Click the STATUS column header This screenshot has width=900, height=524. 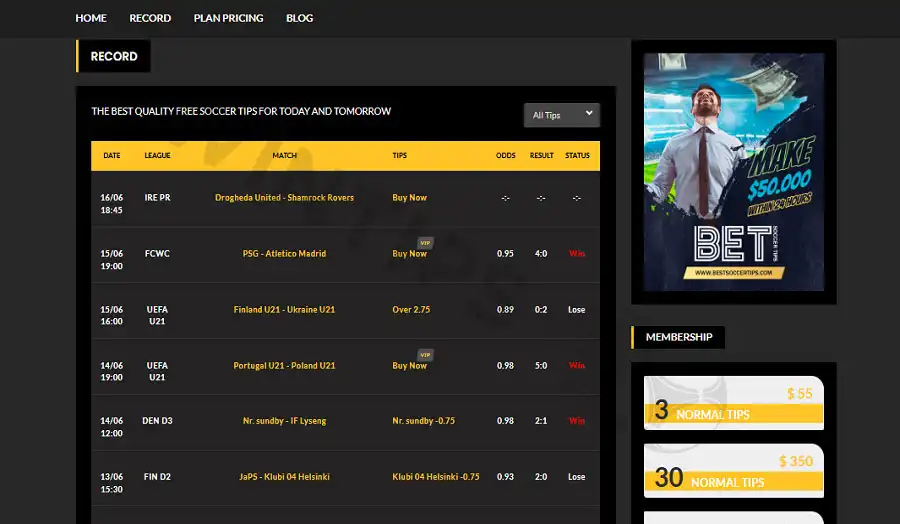(x=577, y=156)
